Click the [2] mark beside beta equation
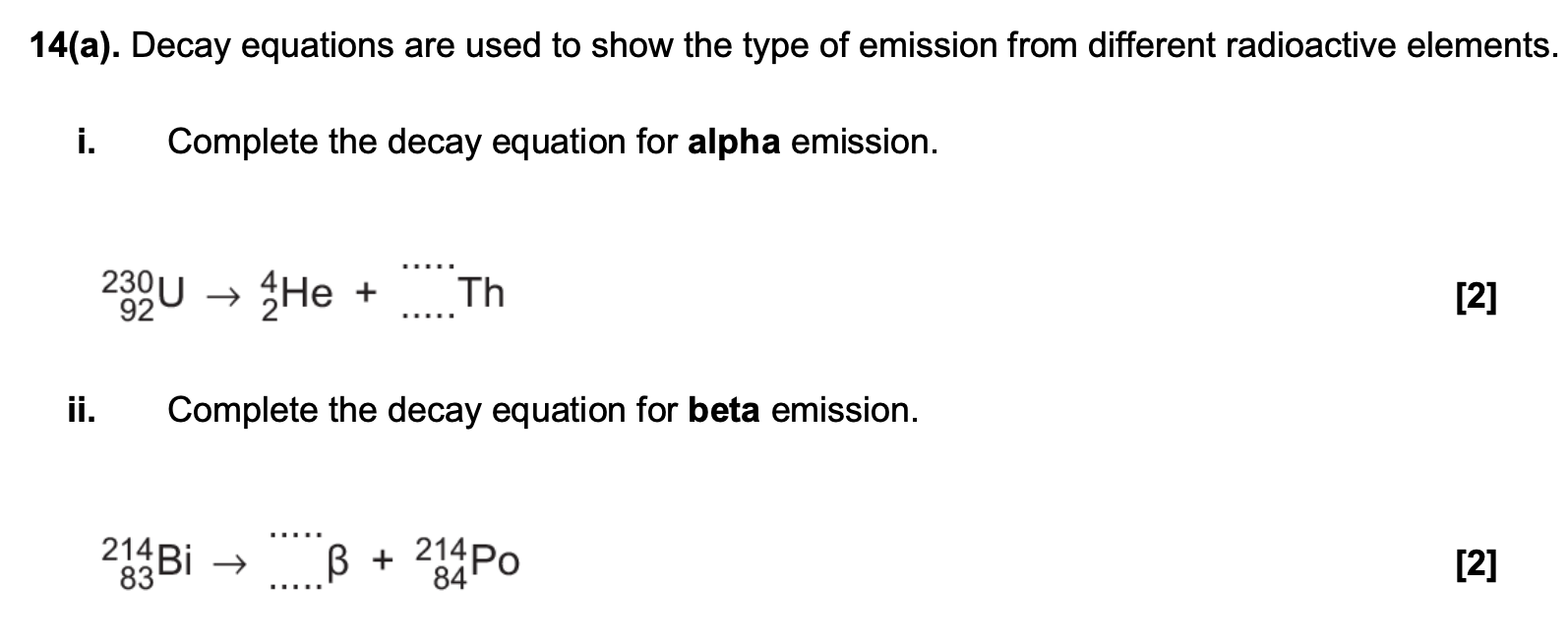The height and width of the screenshot is (643, 1568). pyautogui.click(x=1477, y=564)
